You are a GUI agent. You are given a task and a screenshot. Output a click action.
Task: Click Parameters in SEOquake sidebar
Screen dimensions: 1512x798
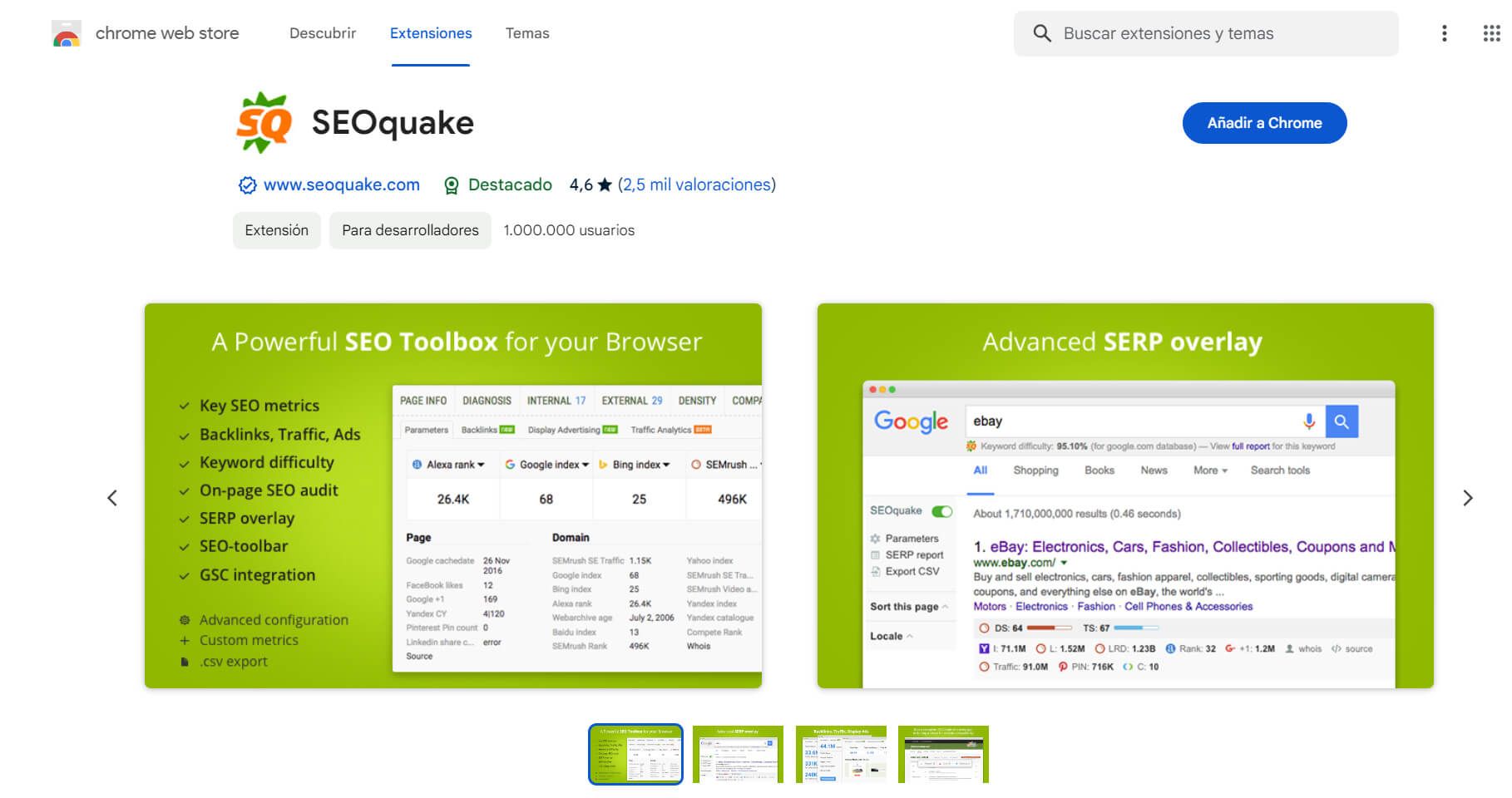[x=912, y=539]
